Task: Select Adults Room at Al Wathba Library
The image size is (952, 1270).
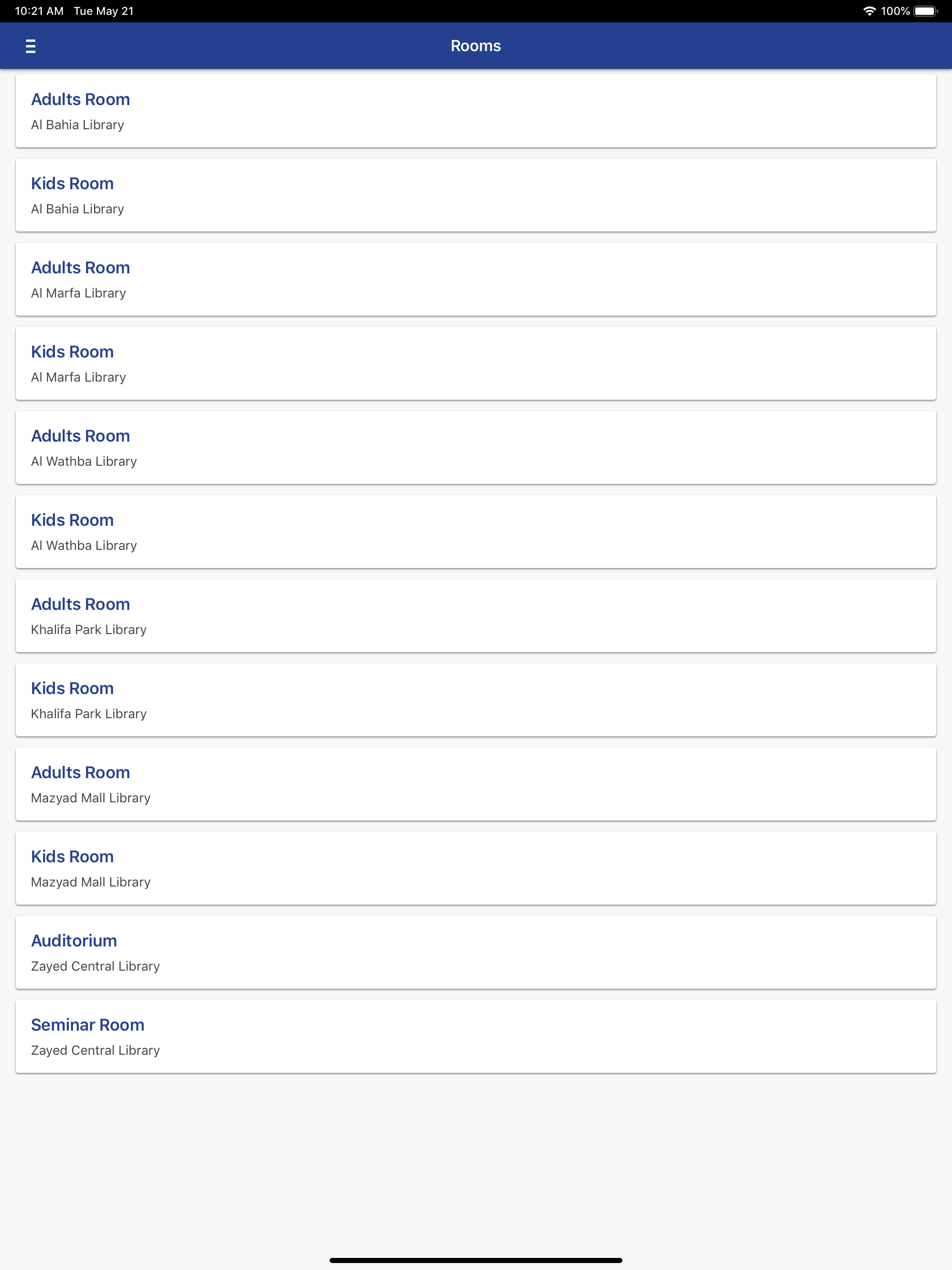Action: pos(476,447)
